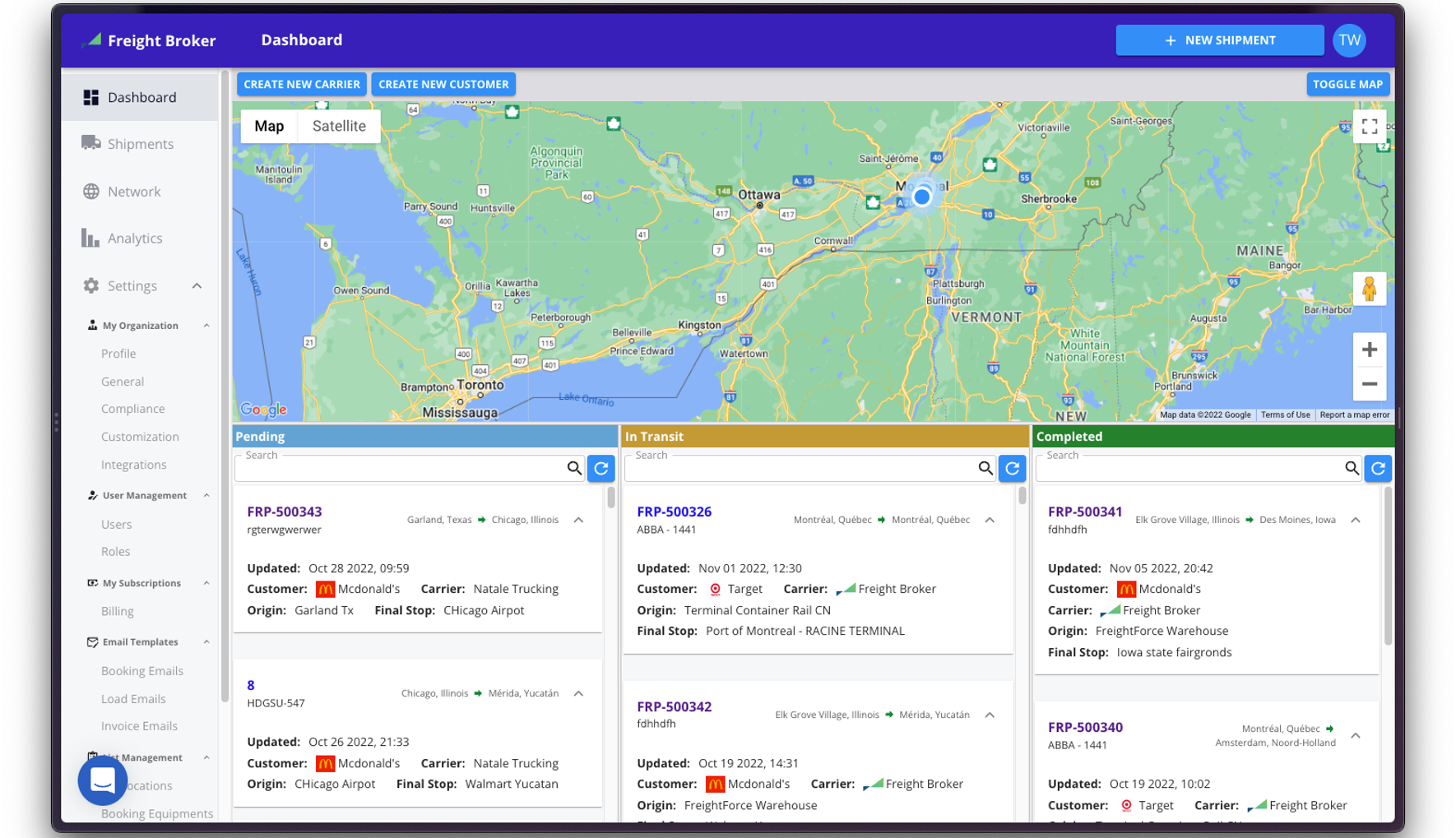
Task: Open Compliance settings
Action: click(132, 409)
